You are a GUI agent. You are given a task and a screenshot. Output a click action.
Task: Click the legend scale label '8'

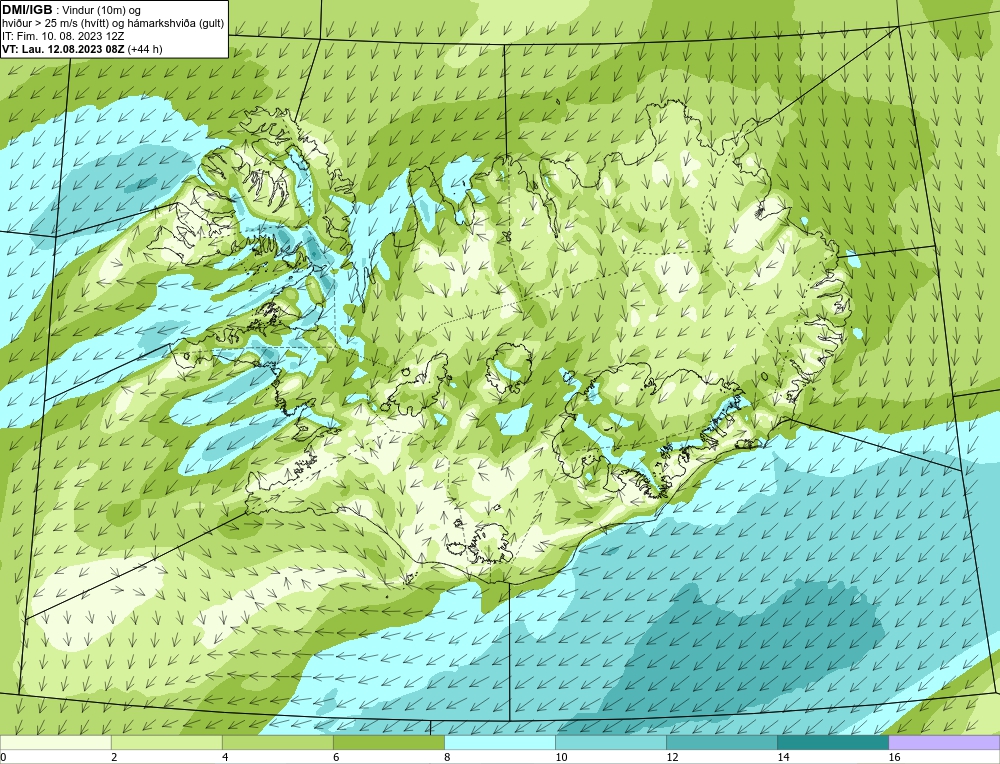[x=446, y=757]
